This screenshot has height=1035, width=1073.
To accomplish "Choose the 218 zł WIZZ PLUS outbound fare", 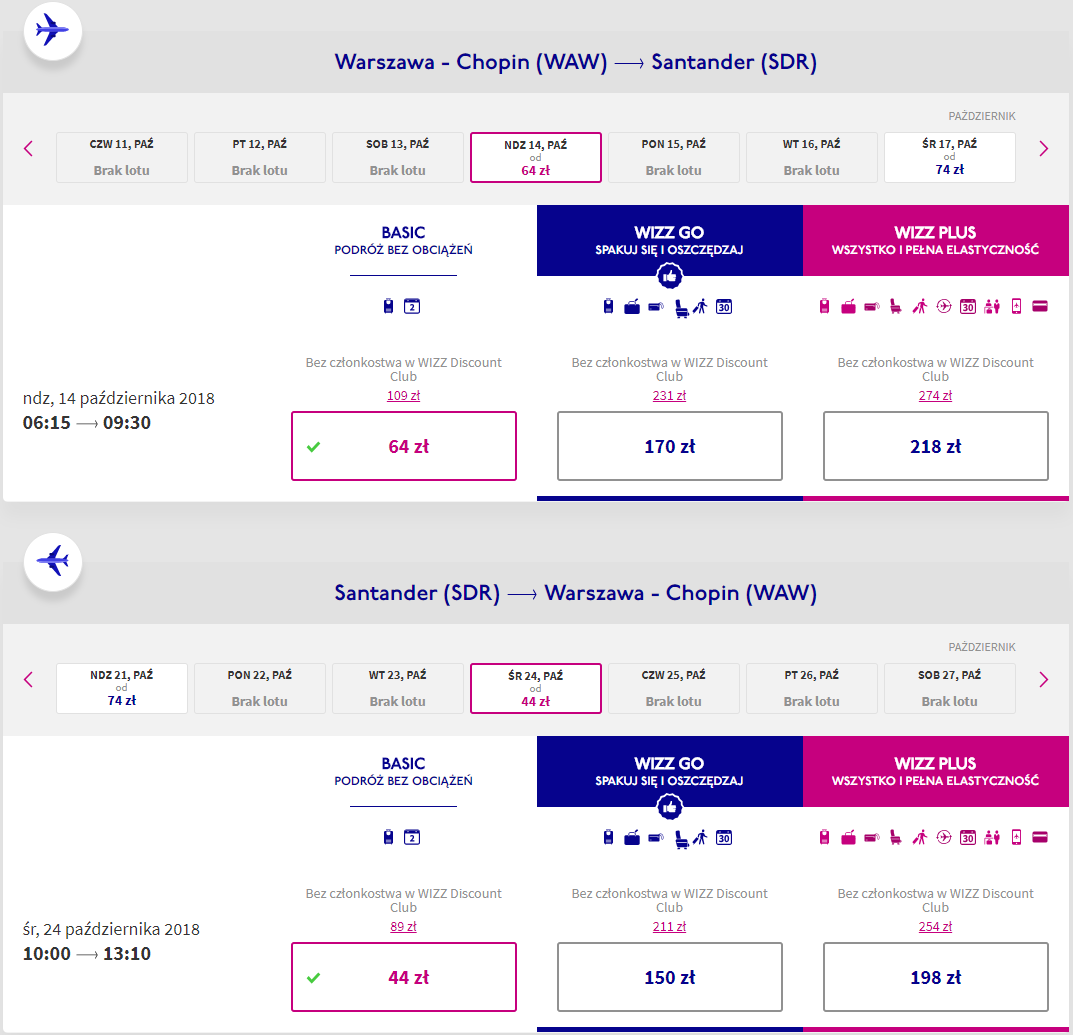I will pyautogui.click(x=935, y=446).
